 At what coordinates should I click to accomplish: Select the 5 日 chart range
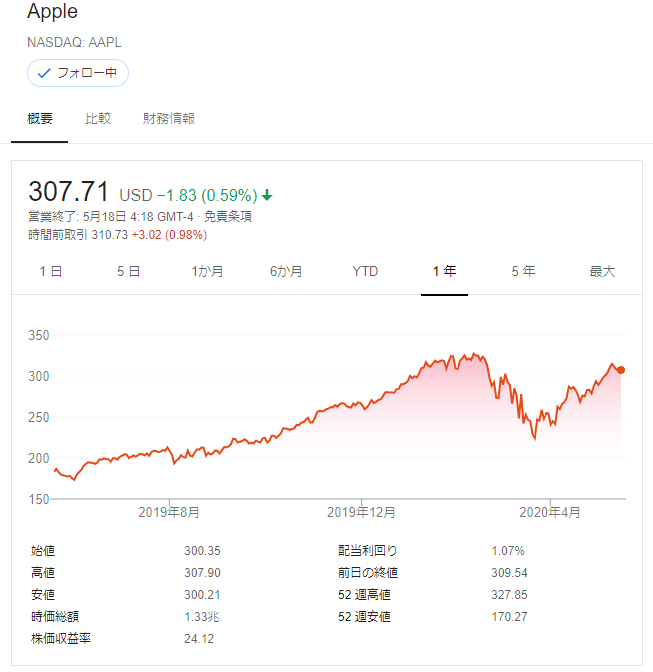pos(129,271)
